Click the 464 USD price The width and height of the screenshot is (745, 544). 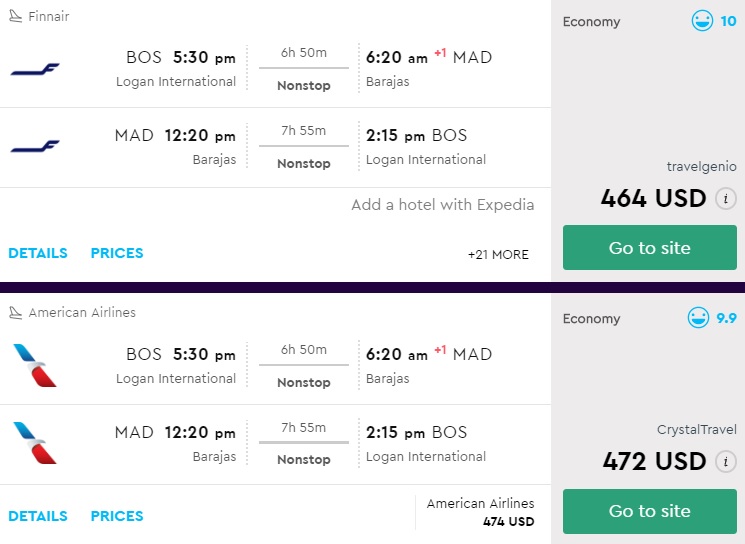tap(653, 198)
